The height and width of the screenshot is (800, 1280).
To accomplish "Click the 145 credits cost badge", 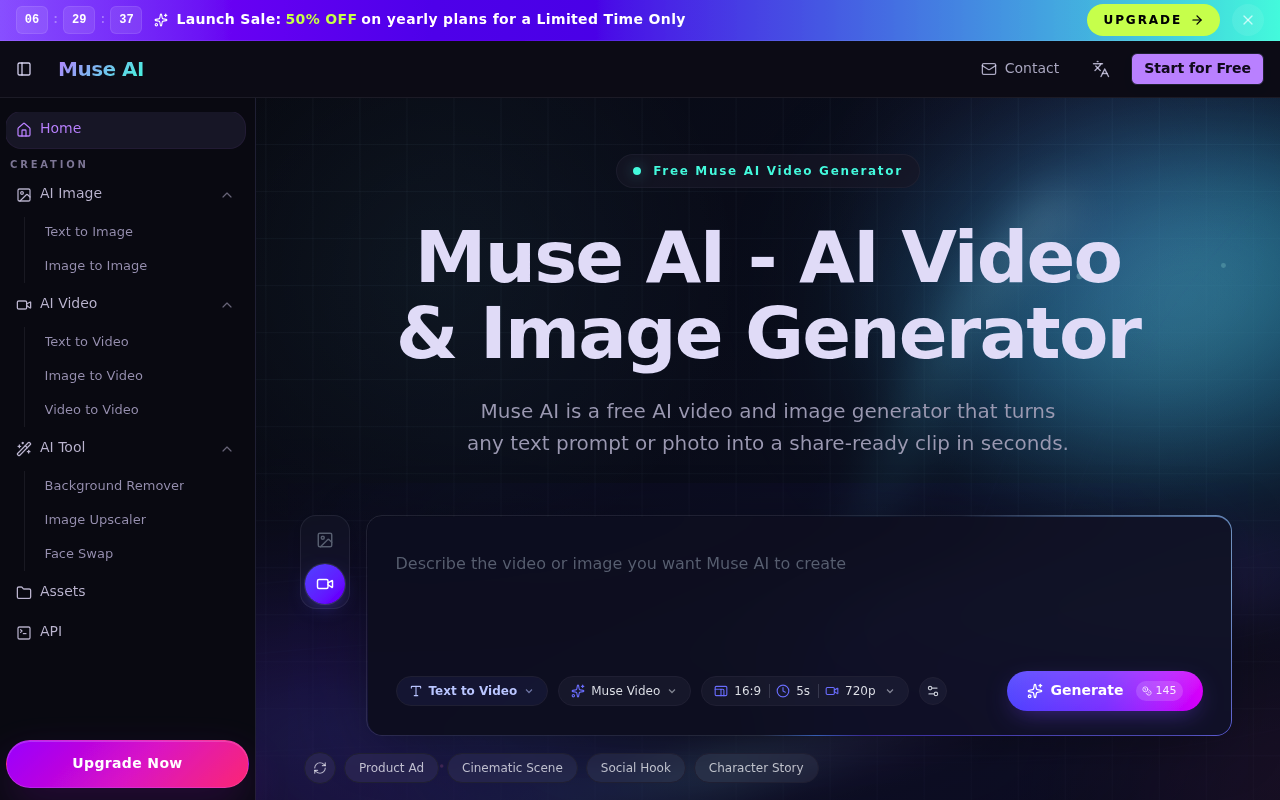I will pyautogui.click(x=1160, y=691).
